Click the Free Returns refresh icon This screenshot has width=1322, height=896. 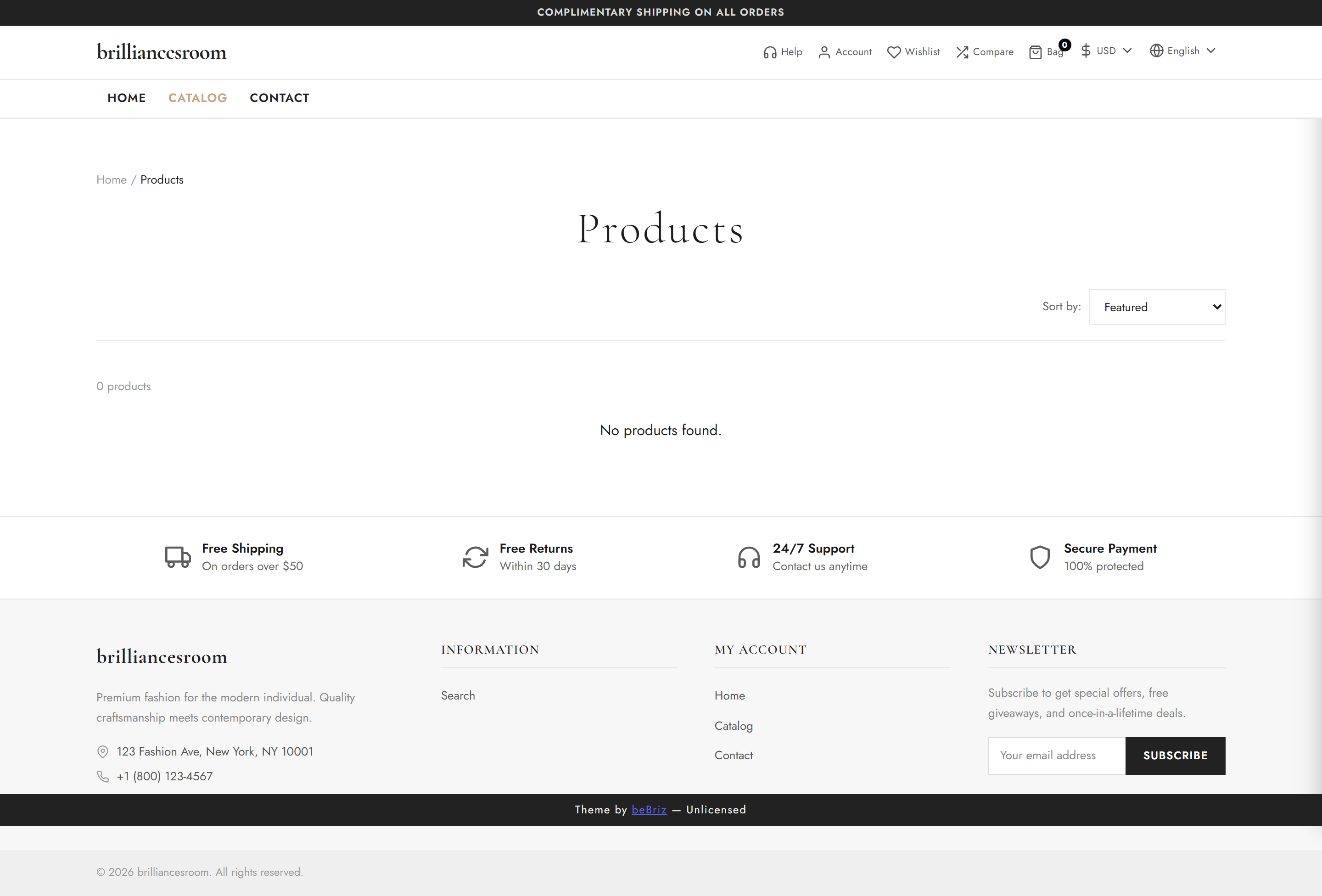475,557
